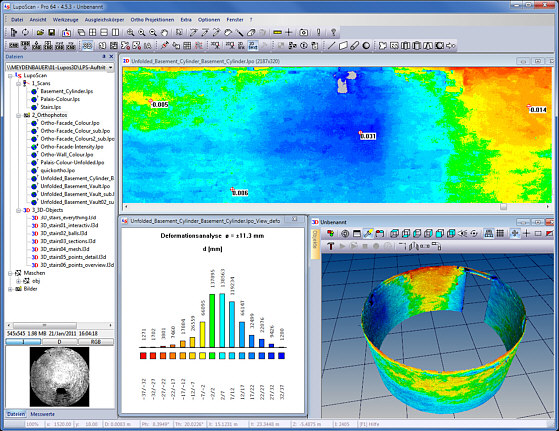Collapse the 2_Orthophotos tree node

(x=18, y=115)
